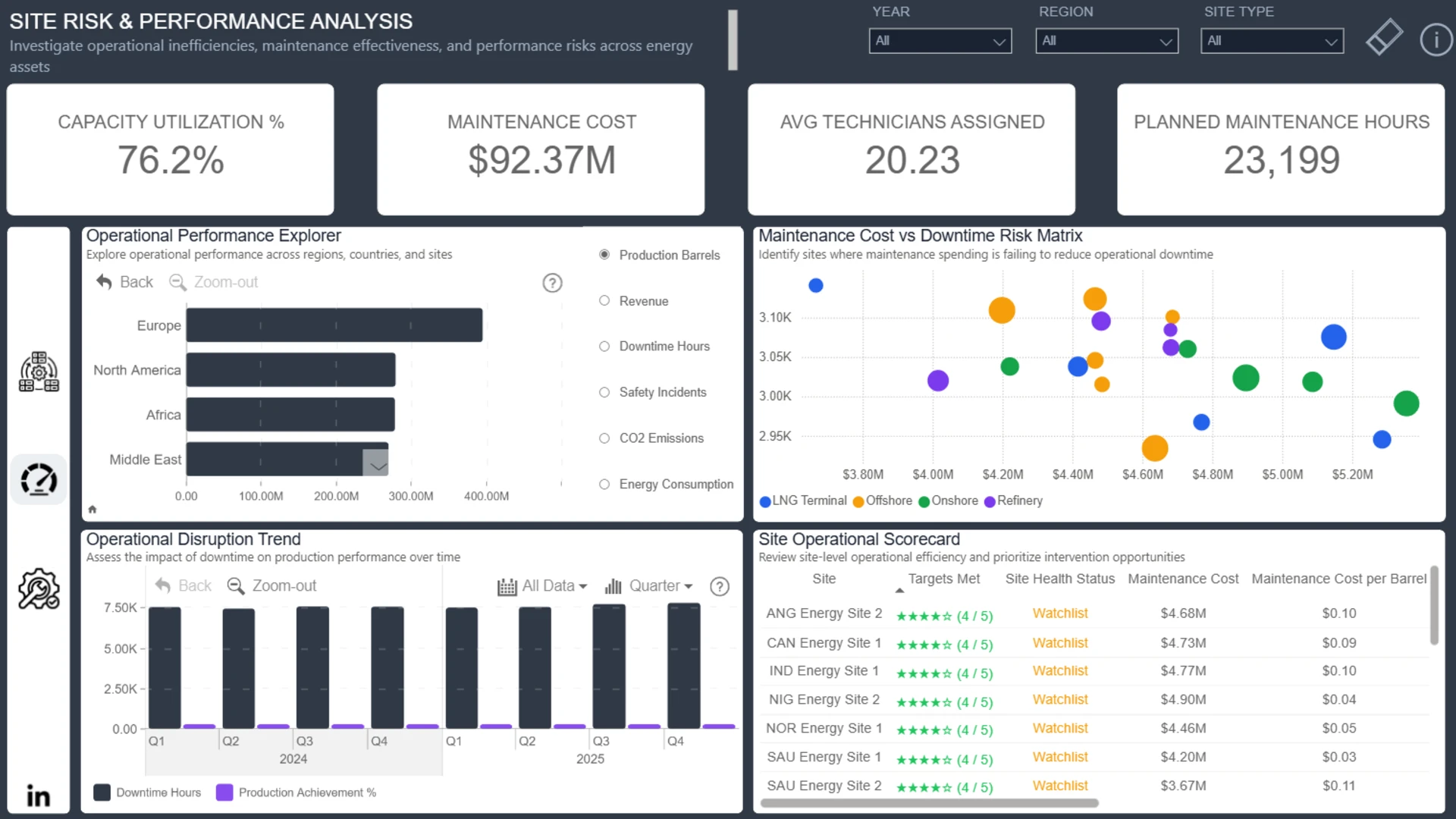1456x819 pixels.
Task: Expand the REGION filter dropdown
Action: point(1106,41)
